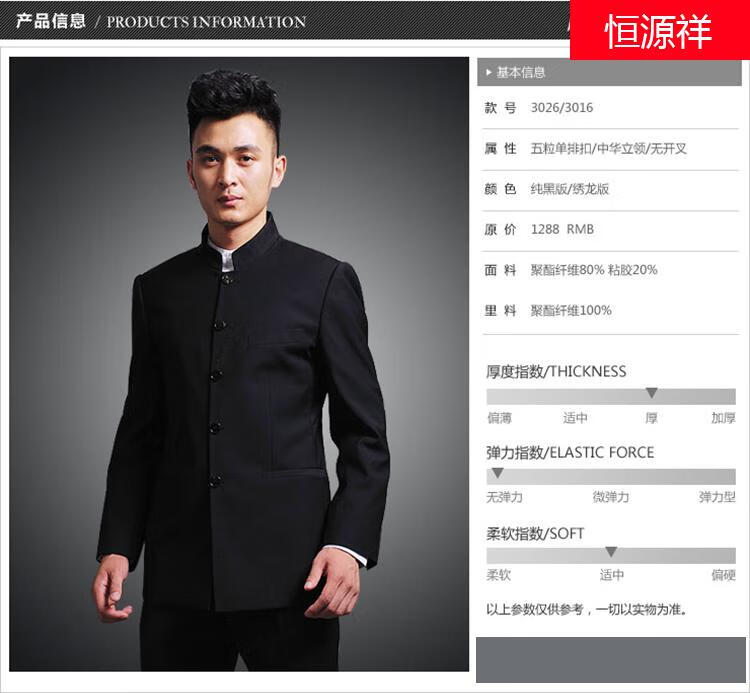Image resolution: width=750 pixels, height=693 pixels.
Task: Click the 恒源祥 red brand logo
Action: (660, 30)
